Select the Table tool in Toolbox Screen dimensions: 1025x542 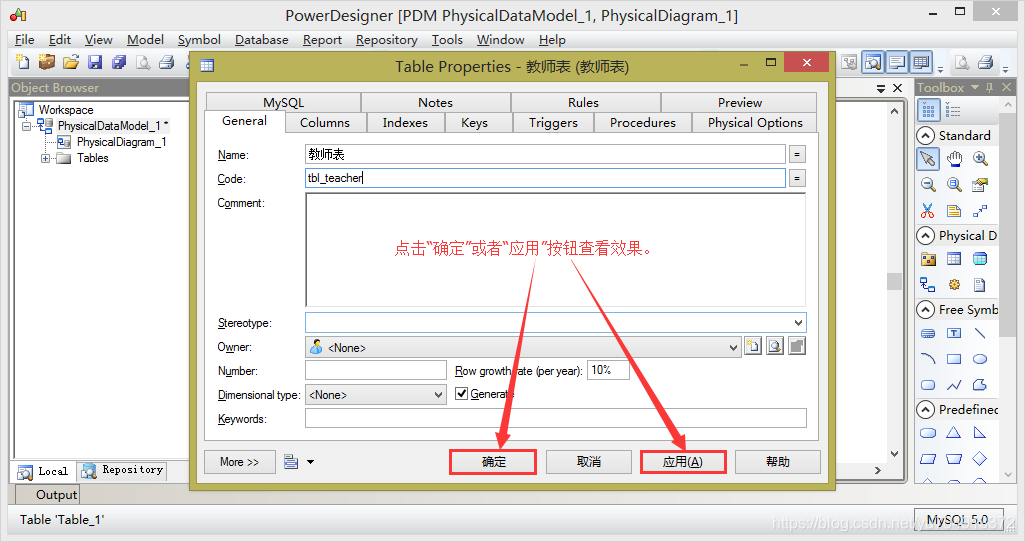click(954, 259)
